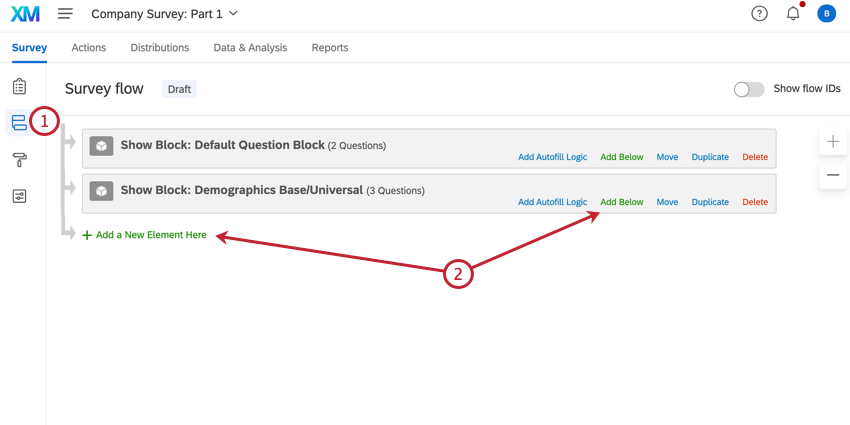This screenshot has height=425, width=850.
Task: Open the help question mark icon
Action: click(759, 14)
